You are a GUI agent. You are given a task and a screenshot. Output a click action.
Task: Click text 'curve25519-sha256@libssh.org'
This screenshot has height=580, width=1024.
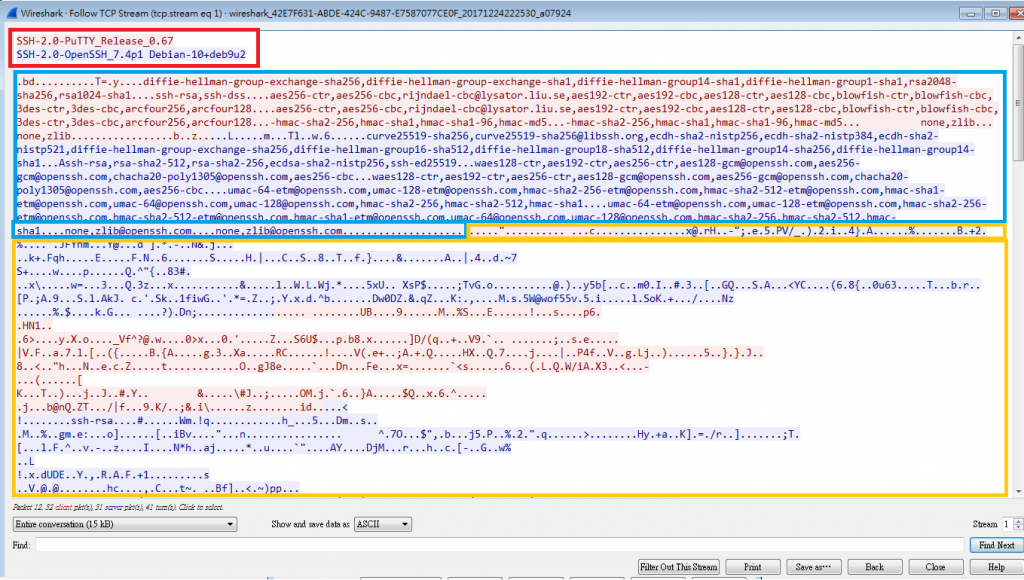coord(562,136)
